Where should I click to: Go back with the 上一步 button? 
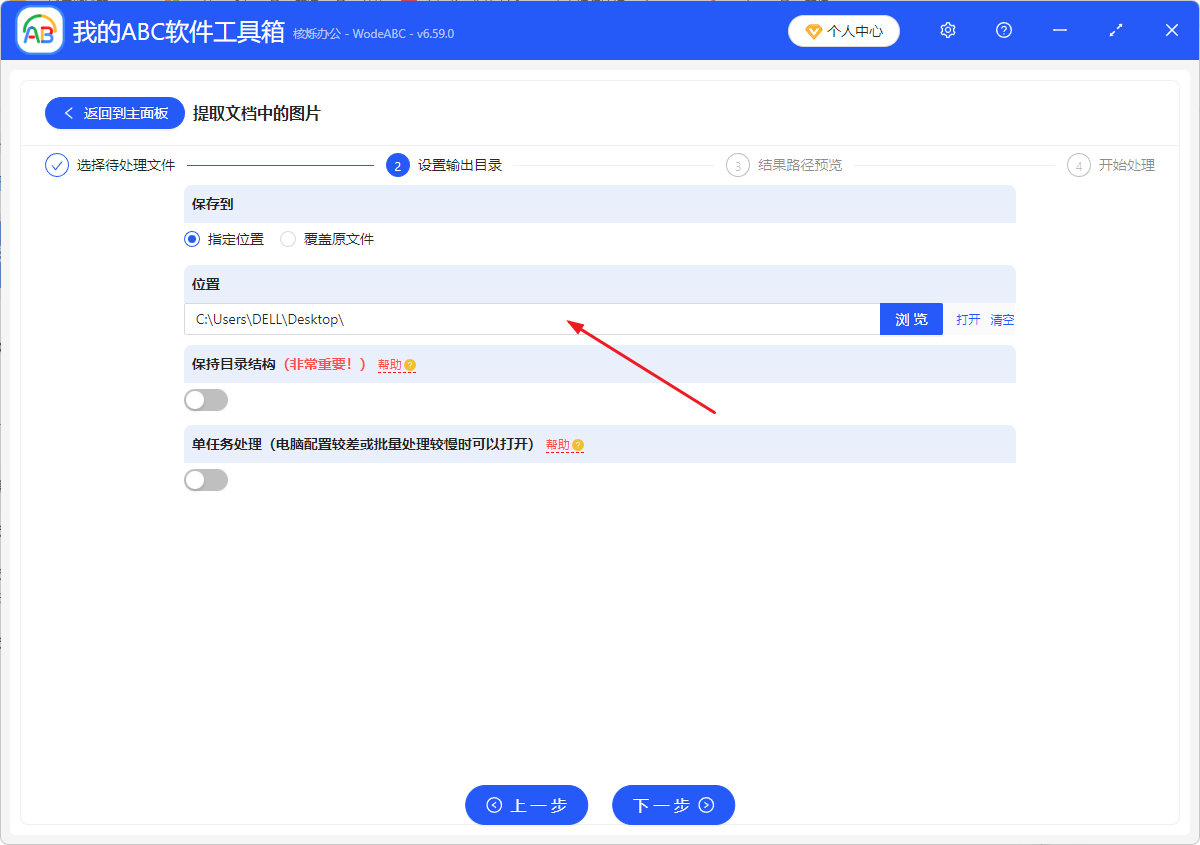click(526, 805)
